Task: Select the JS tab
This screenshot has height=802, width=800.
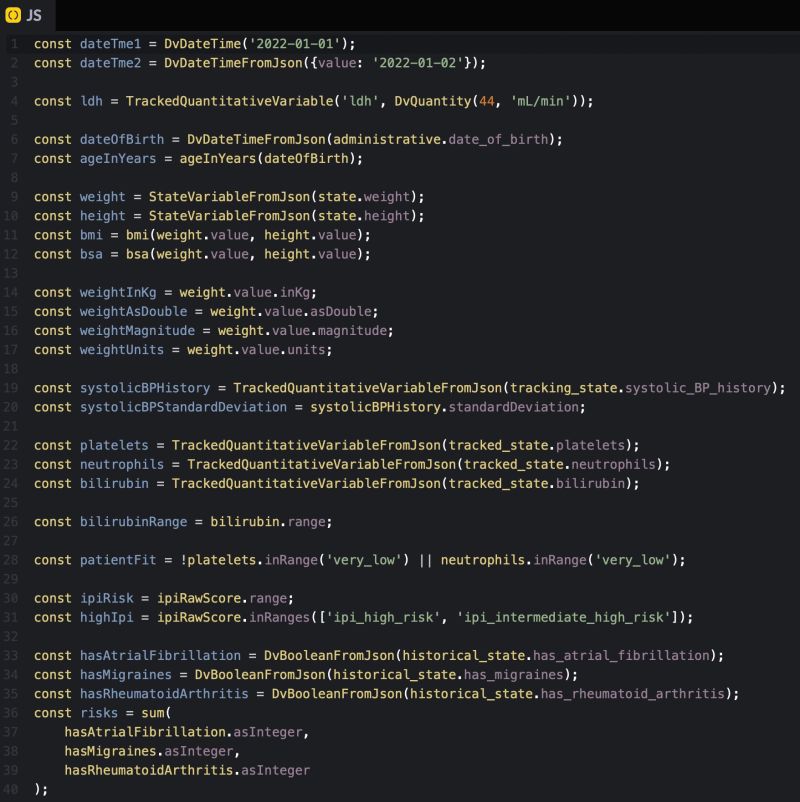Action: pos(30,15)
